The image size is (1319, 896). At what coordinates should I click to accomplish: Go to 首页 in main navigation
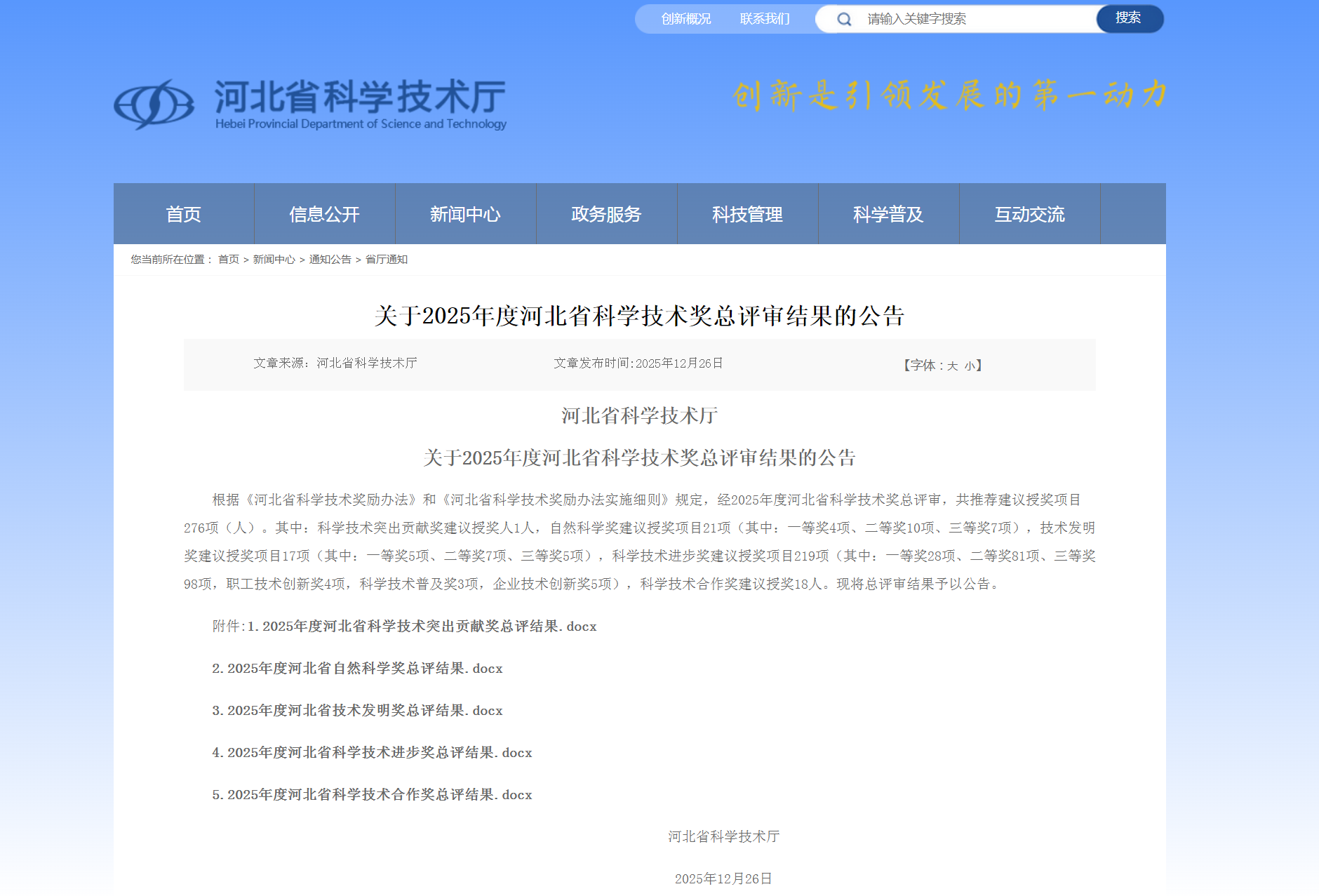pyautogui.click(x=184, y=214)
